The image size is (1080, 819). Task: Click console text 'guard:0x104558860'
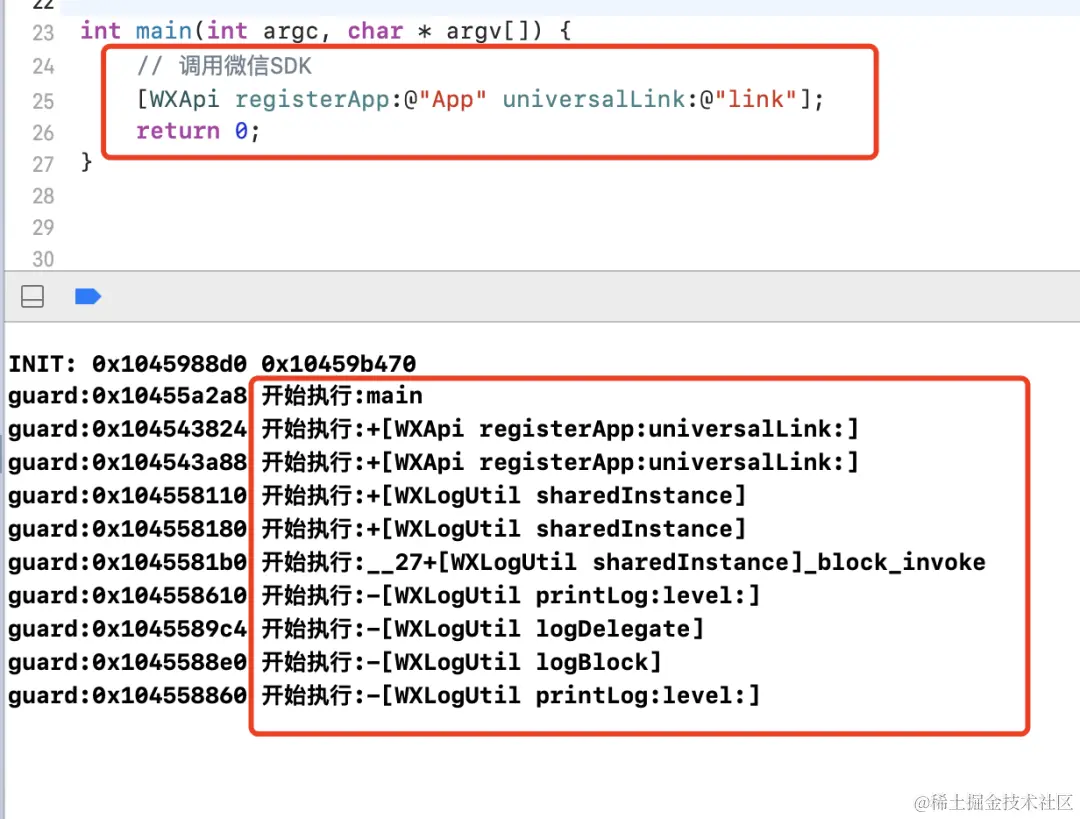[x=127, y=696]
